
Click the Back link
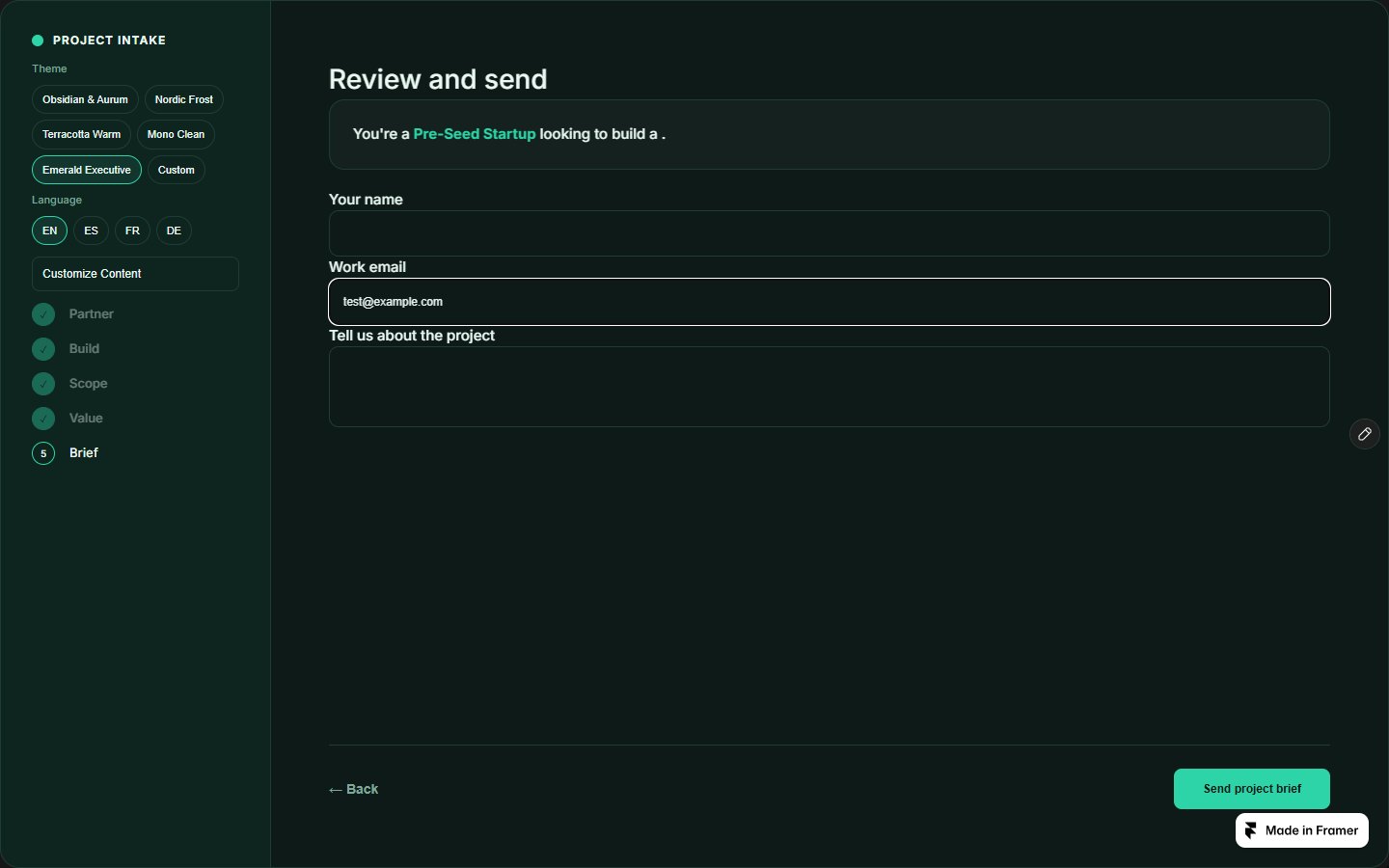coord(353,789)
